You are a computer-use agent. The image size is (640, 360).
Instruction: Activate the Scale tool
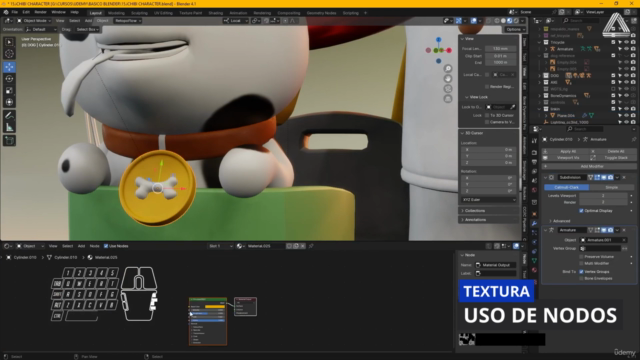click(x=9, y=91)
